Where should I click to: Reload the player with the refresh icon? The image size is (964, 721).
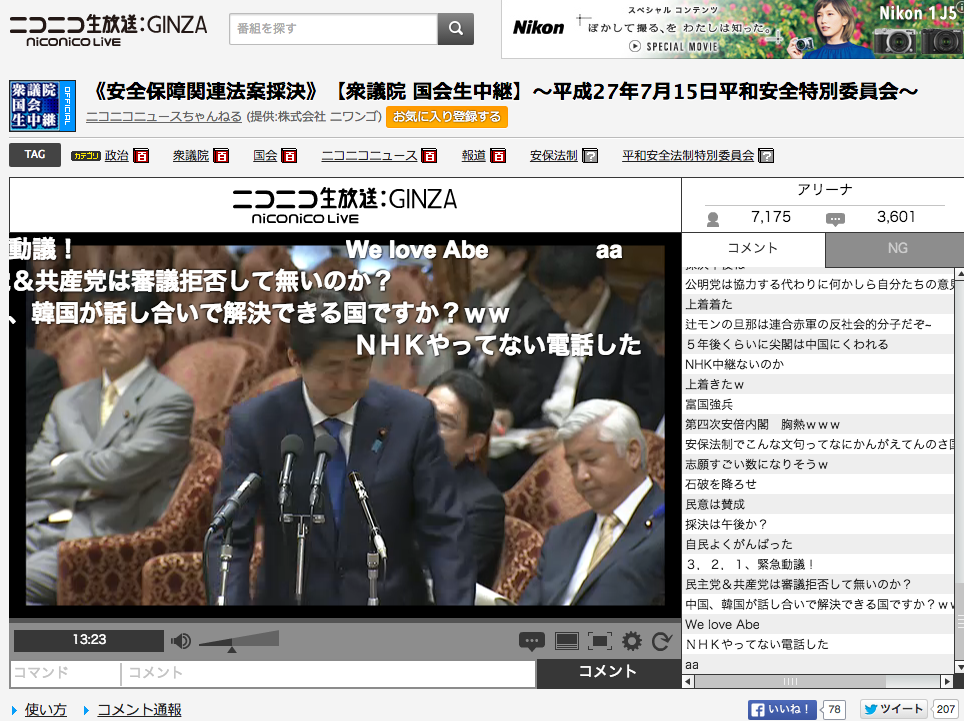[x=662, y=641]
